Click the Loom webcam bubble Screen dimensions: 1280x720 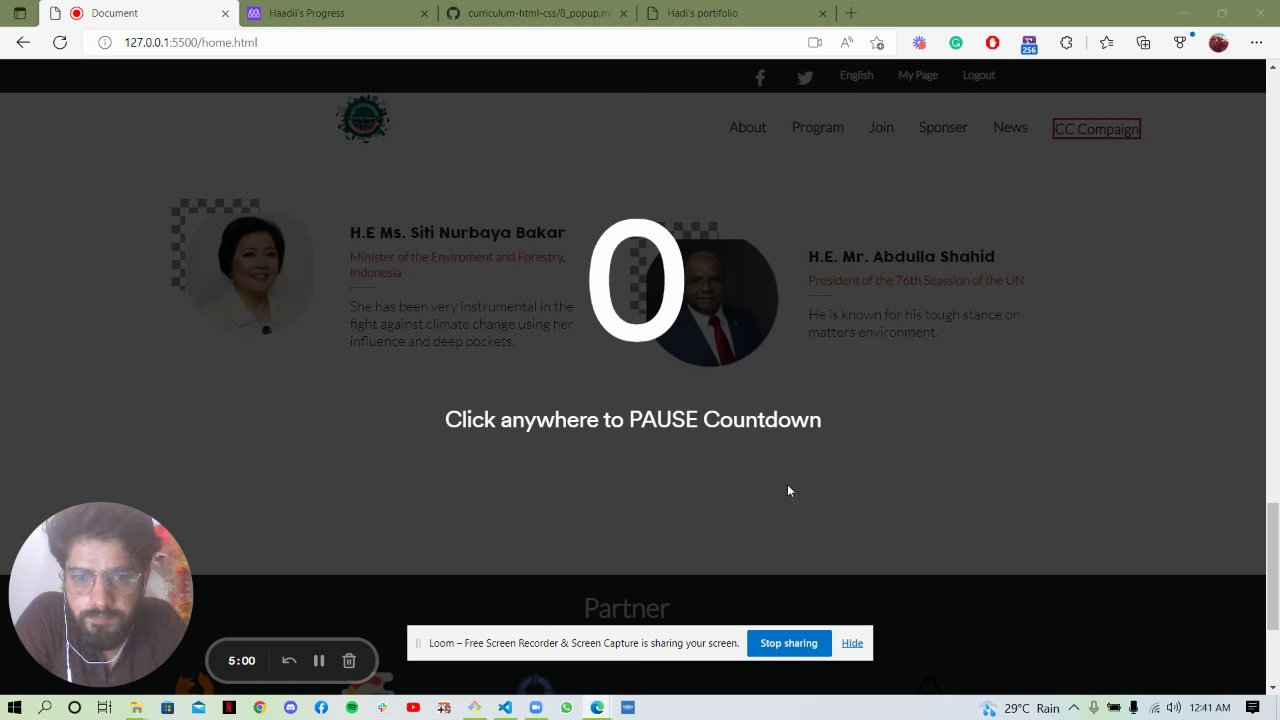coord(100,594)
